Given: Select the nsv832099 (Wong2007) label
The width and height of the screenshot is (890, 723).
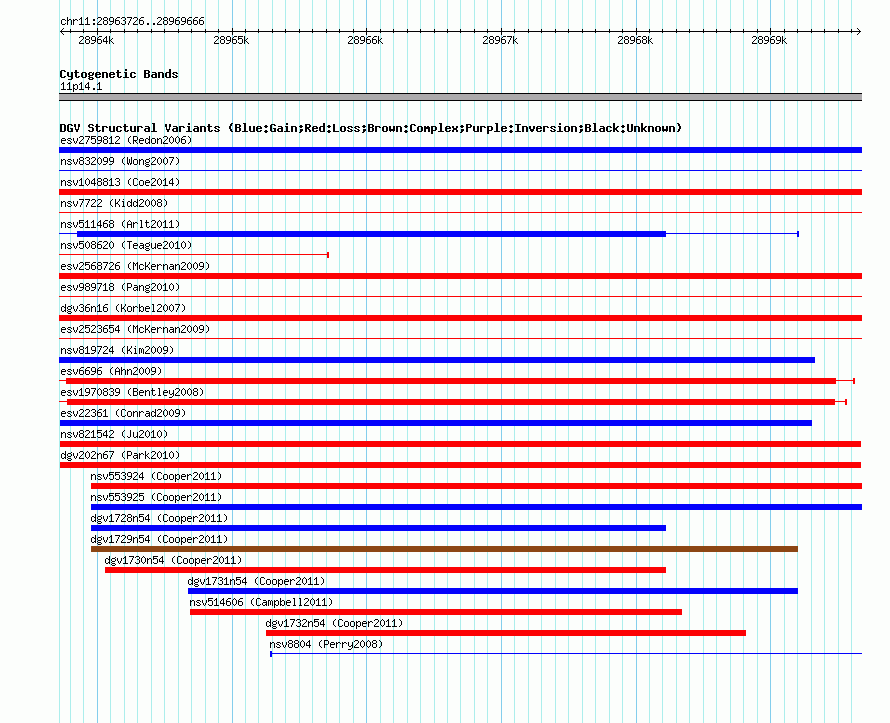Looking at the screenshot, I should pos(120,161).
